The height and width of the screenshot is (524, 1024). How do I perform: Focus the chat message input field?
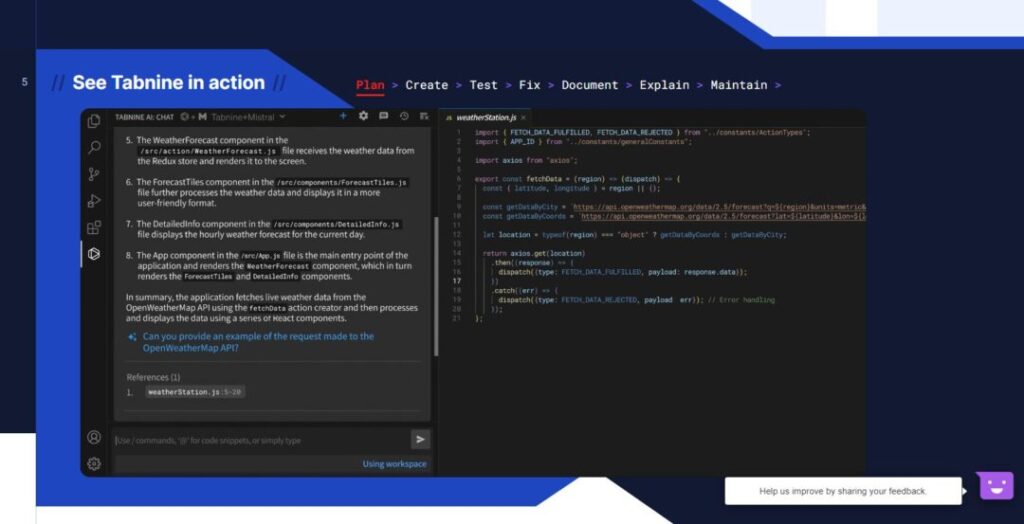[x=261, y=440]
